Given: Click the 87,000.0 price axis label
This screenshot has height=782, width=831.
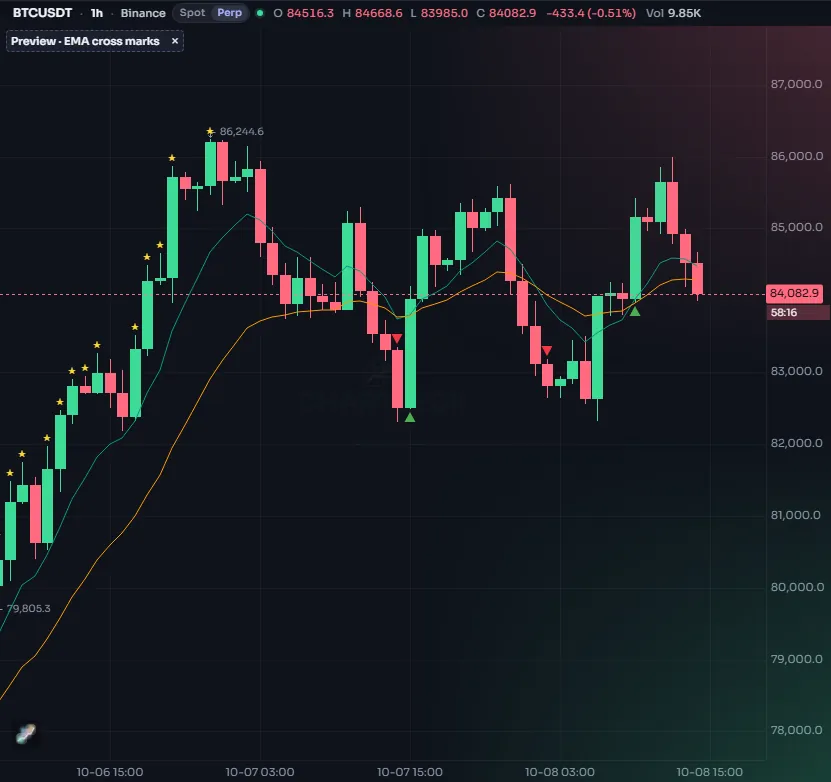Looking at the screenshot, I should pyautogui.click(x=796, y=84).
